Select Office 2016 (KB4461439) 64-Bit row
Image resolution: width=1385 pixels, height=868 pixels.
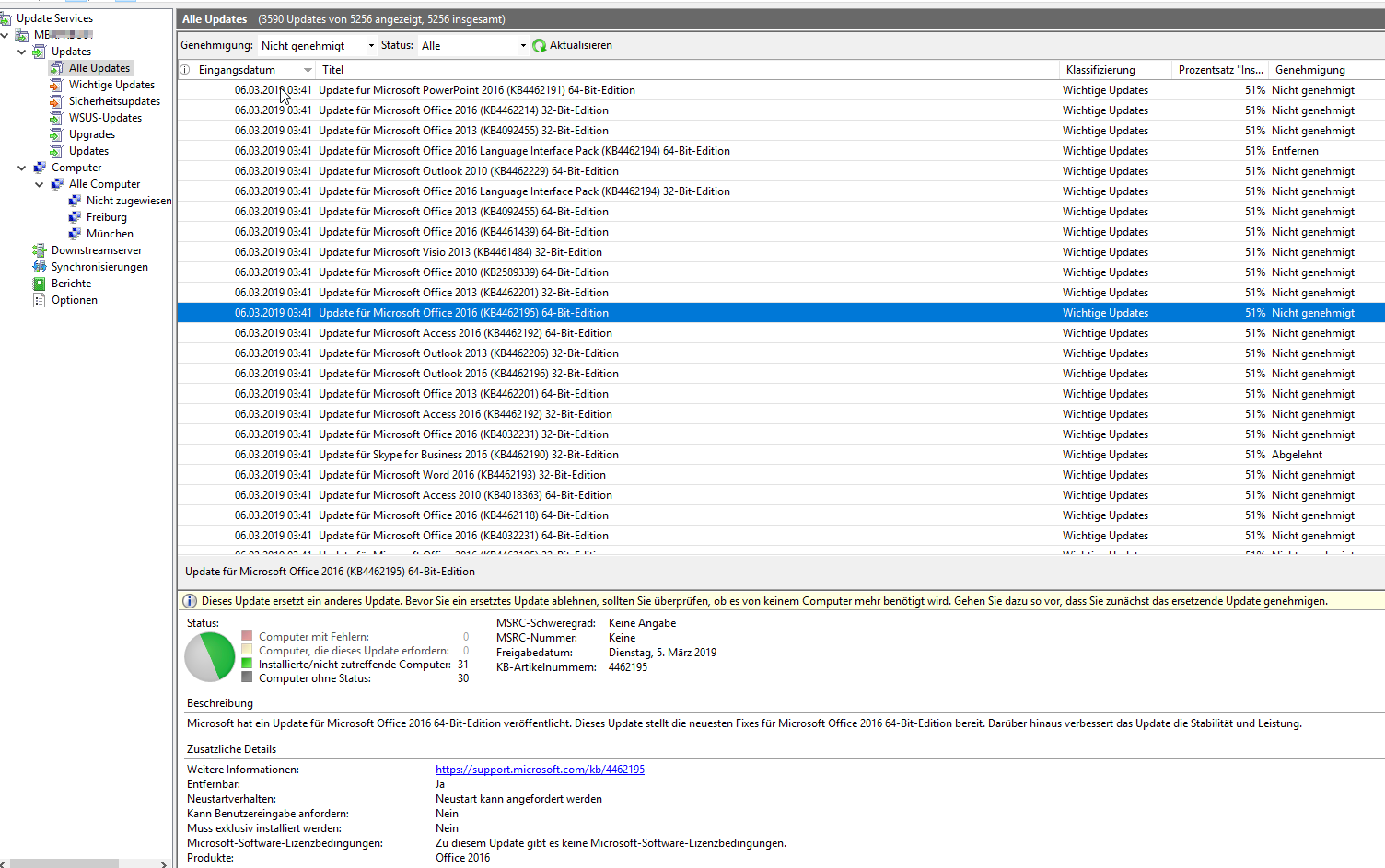(781, 232)
